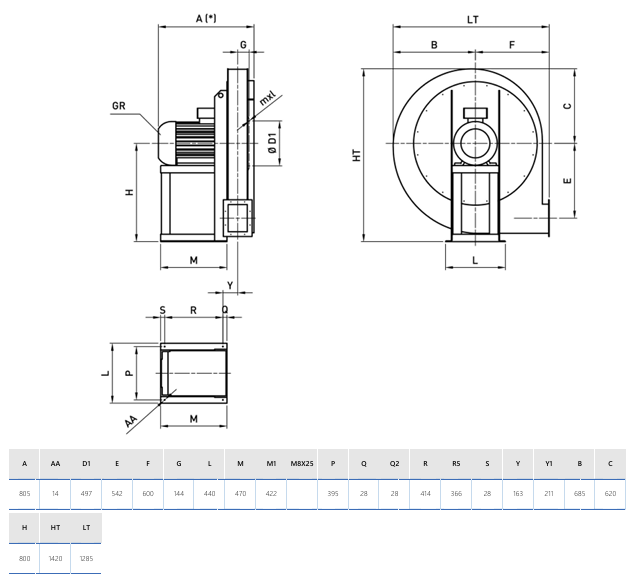Click the table cell showing 1420
This screenshot has width=633, height=584.
pos(55,560)
